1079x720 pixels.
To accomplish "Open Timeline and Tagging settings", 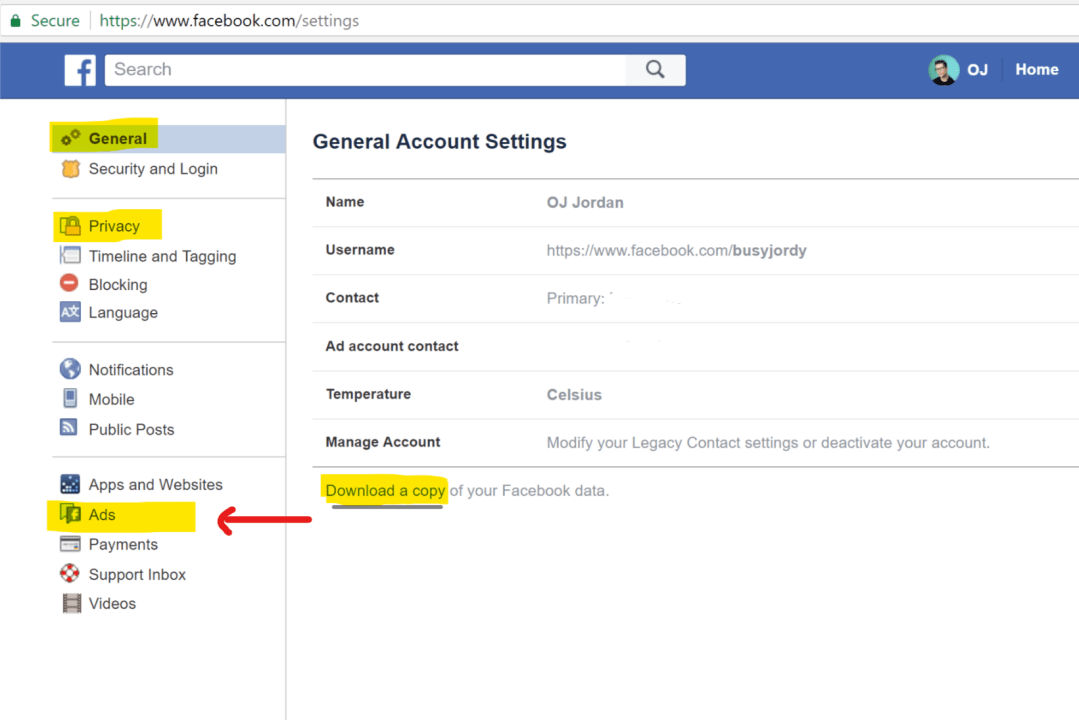I will (162, 256).
